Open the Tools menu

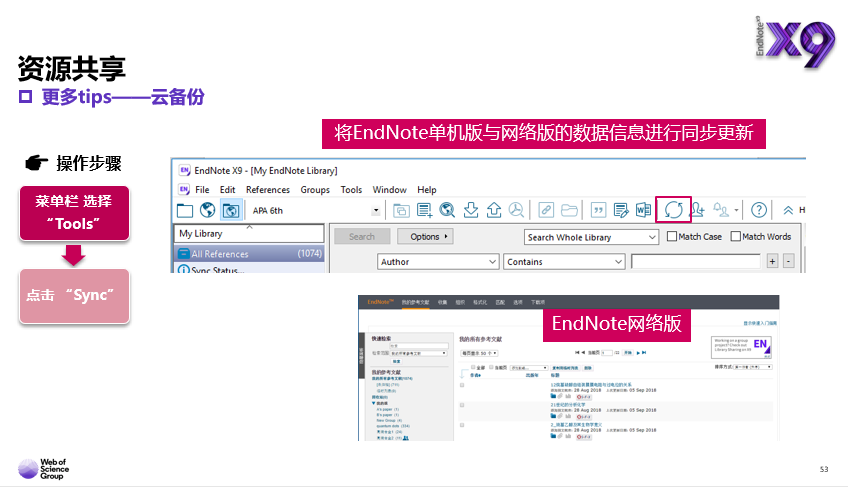coord(351,190)
